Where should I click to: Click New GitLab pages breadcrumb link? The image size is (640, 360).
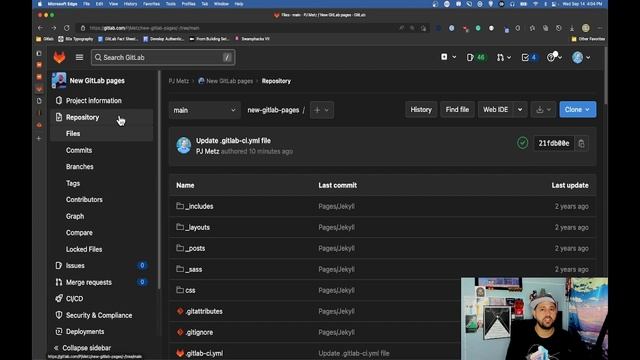[229, 81]
